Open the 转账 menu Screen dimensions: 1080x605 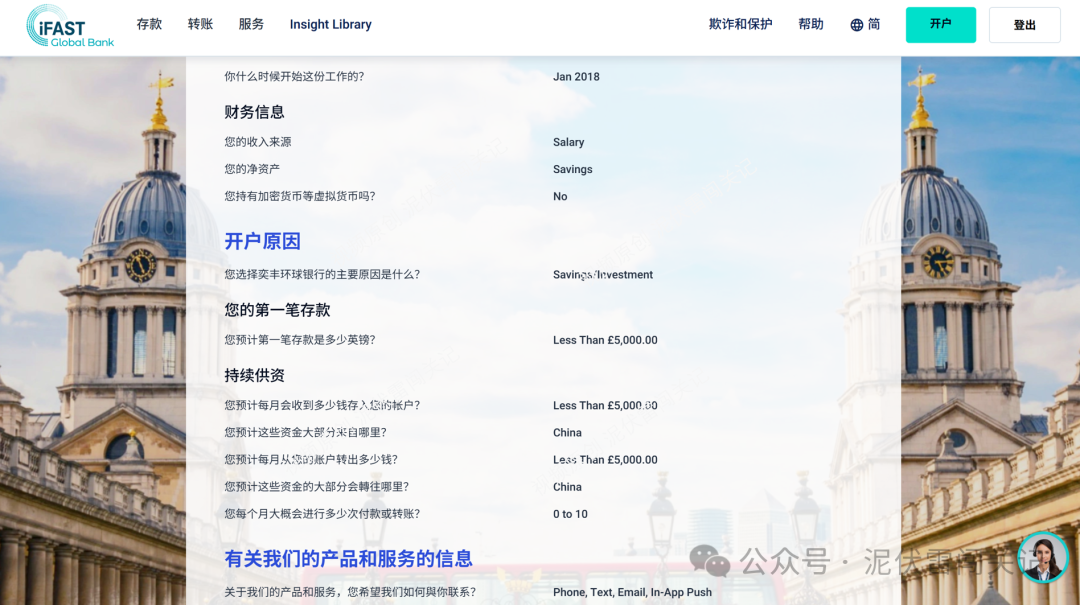(x=200, y=24)
